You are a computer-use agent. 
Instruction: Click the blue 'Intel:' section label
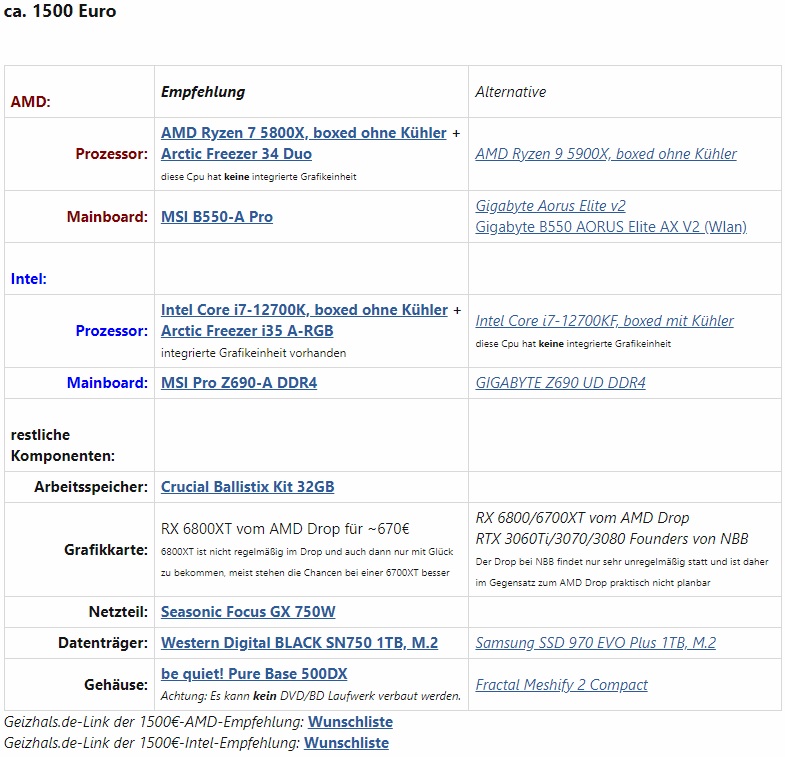29,279
